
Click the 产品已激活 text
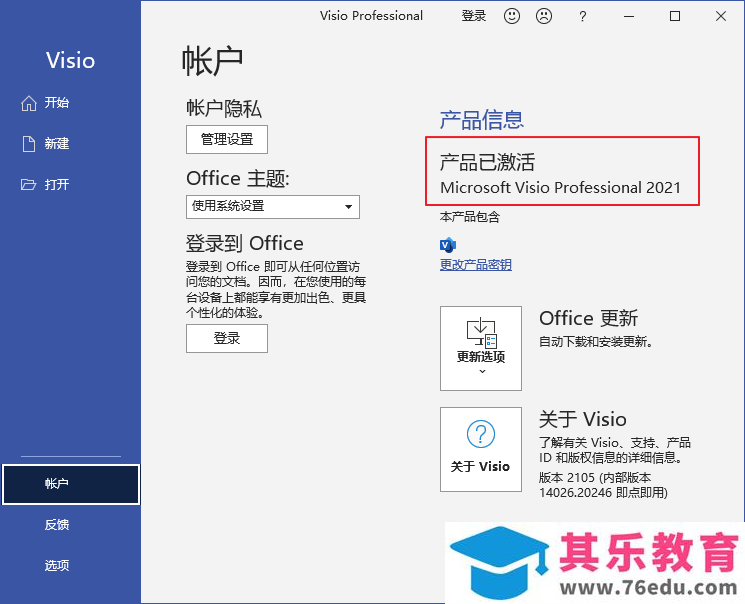487,162
